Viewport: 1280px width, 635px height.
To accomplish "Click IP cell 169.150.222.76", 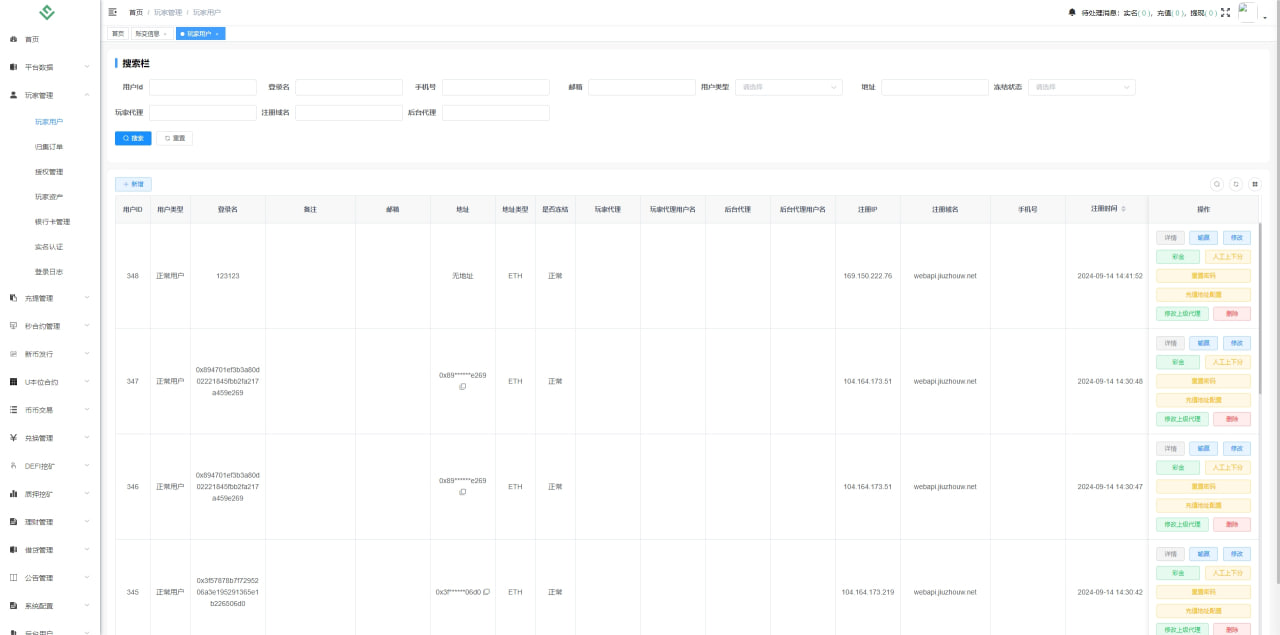I will click(x=868, y=276).
